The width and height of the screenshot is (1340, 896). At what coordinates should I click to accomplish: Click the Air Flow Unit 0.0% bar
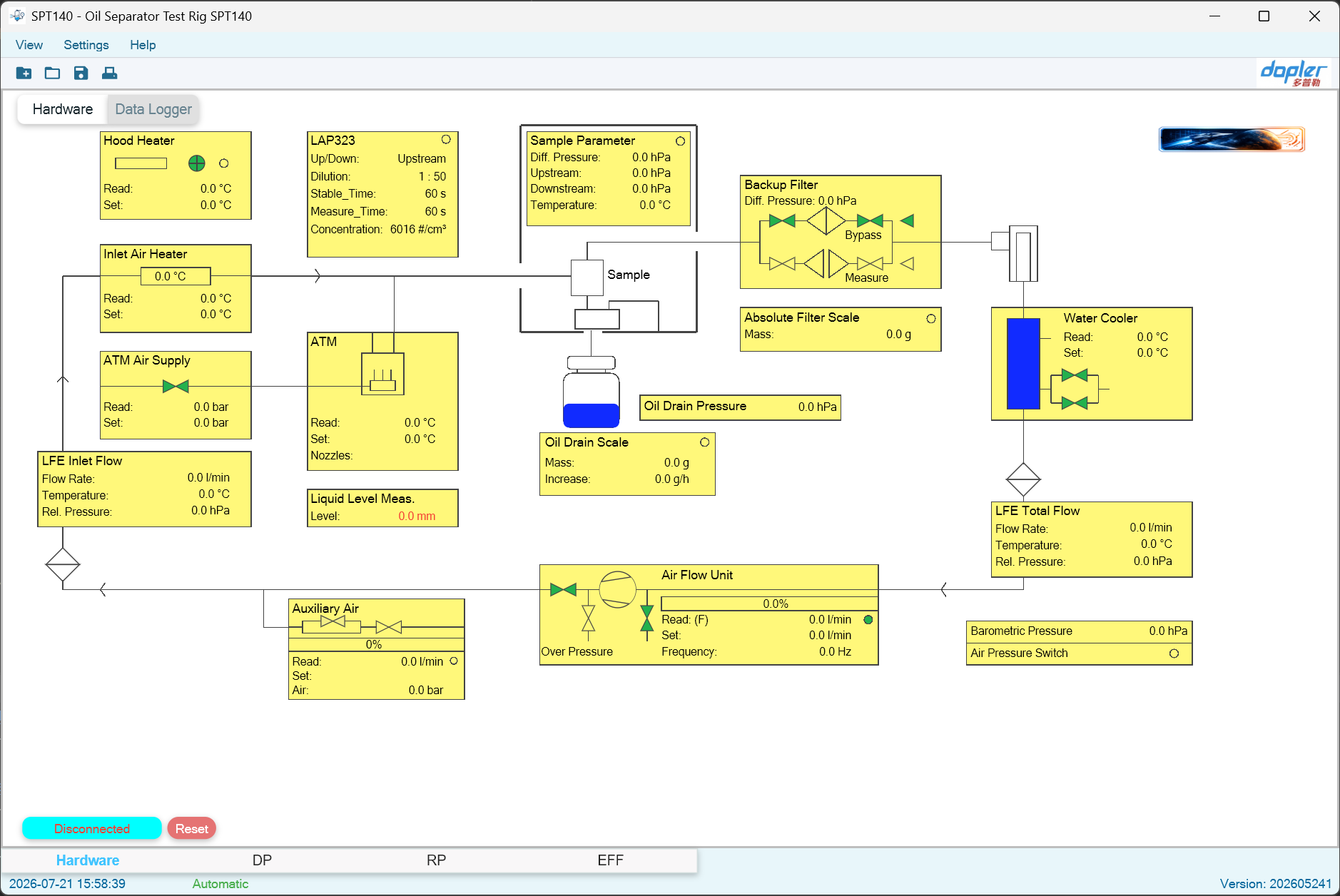tap(769, 604)
